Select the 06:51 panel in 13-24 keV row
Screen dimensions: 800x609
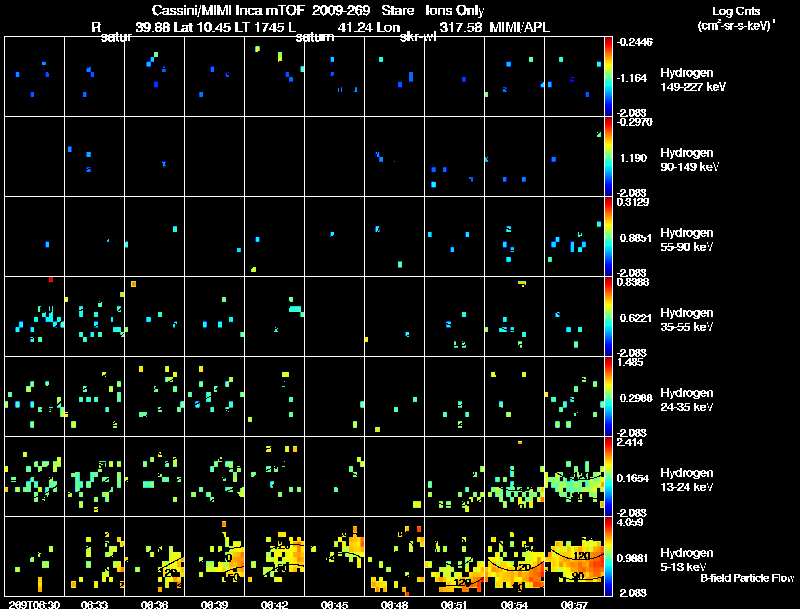pos(454,476)
